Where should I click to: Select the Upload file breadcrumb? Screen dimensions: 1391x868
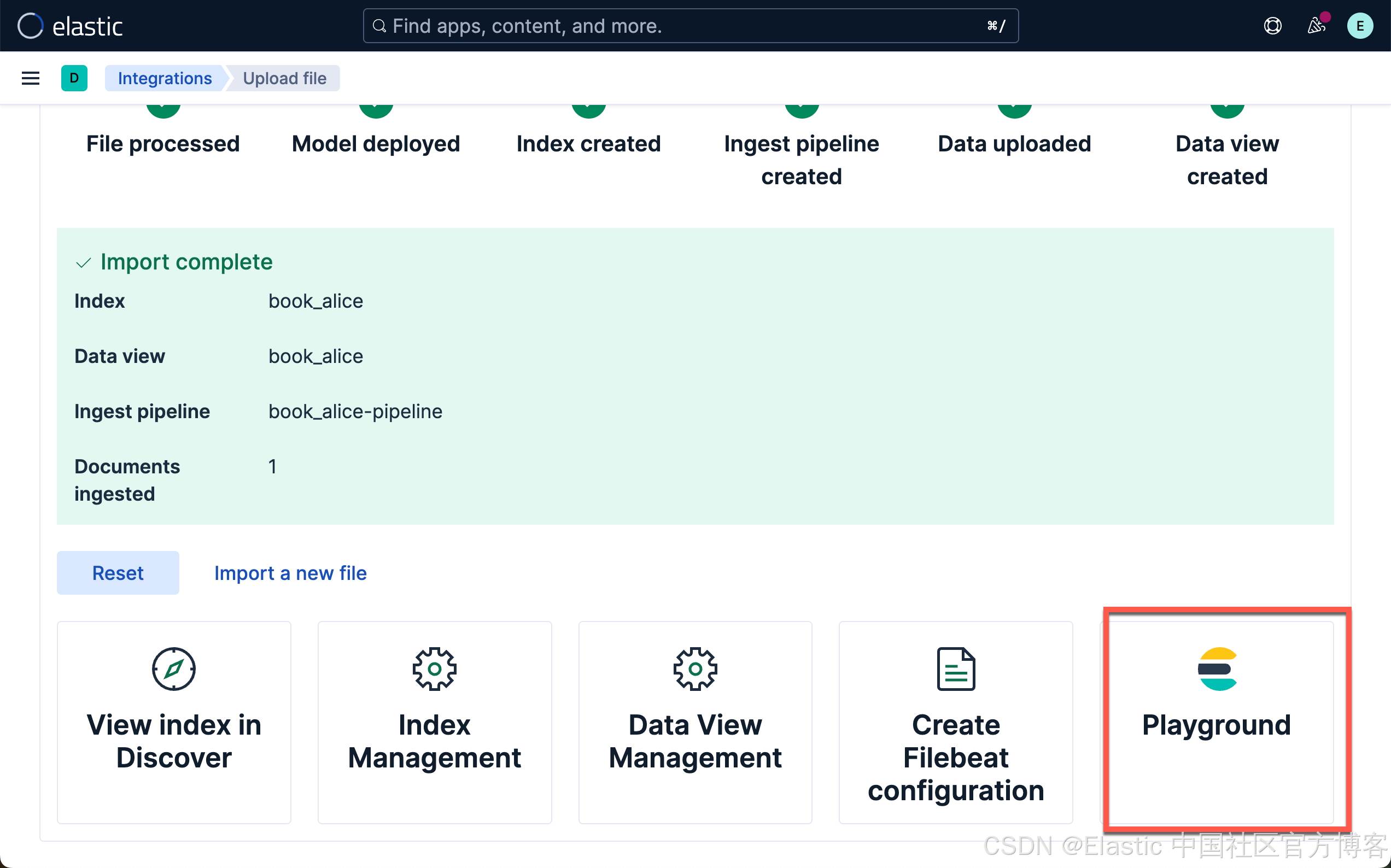(x=284, y=78)
